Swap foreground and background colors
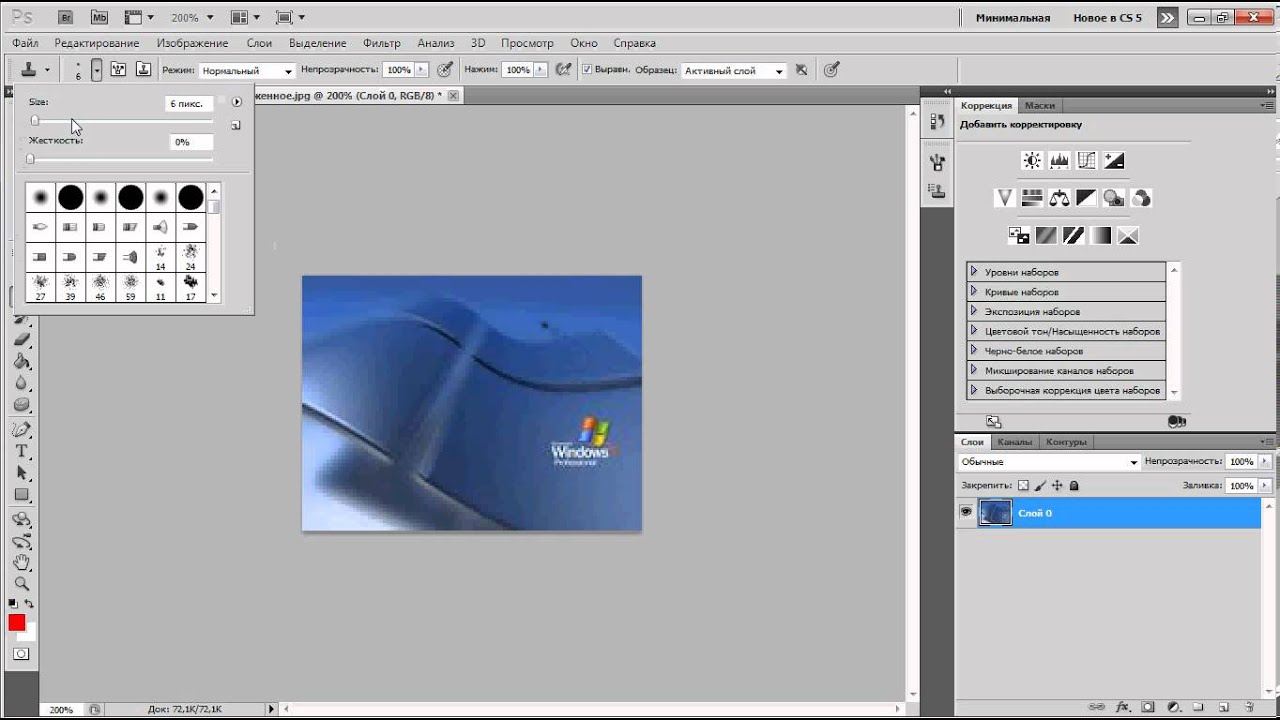The image size is (1280, 720). tap(29, 604)
